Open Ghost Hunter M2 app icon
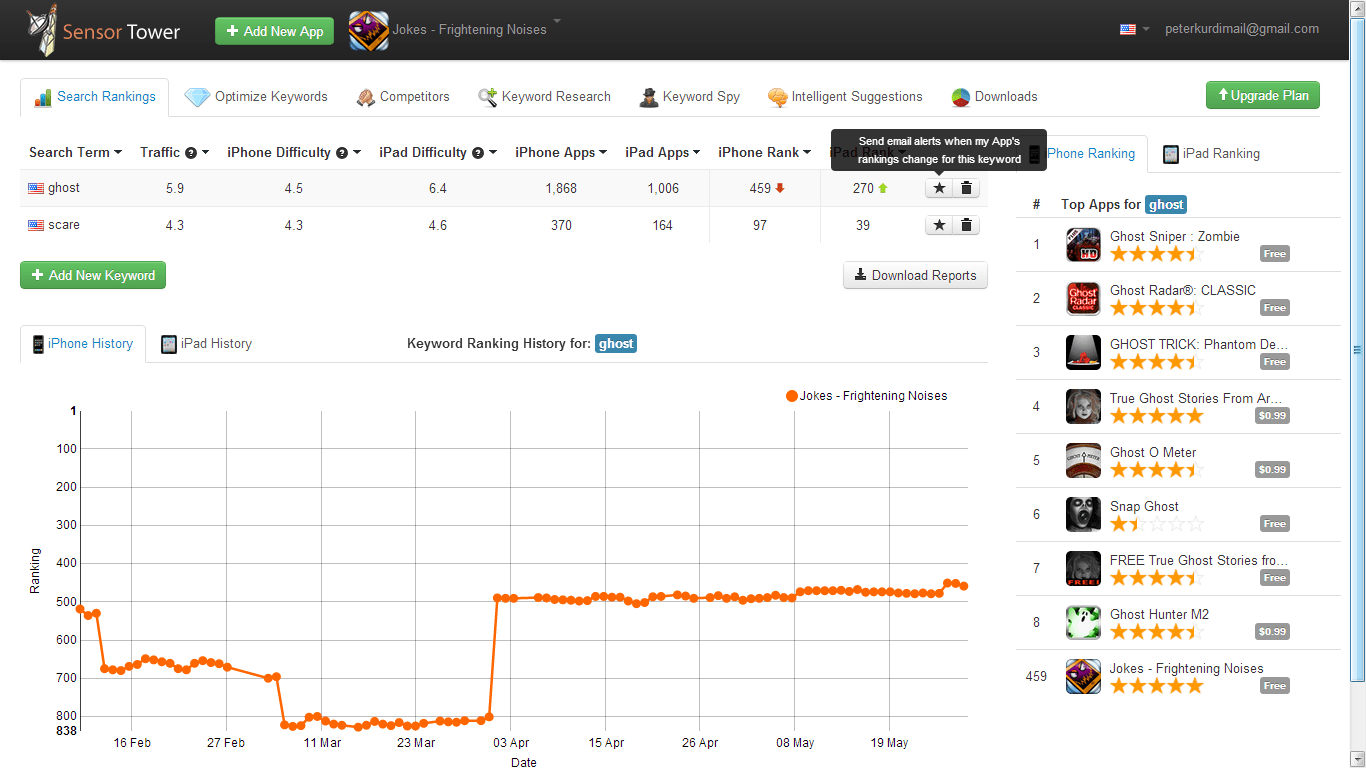 click(x=1083, y=623)
